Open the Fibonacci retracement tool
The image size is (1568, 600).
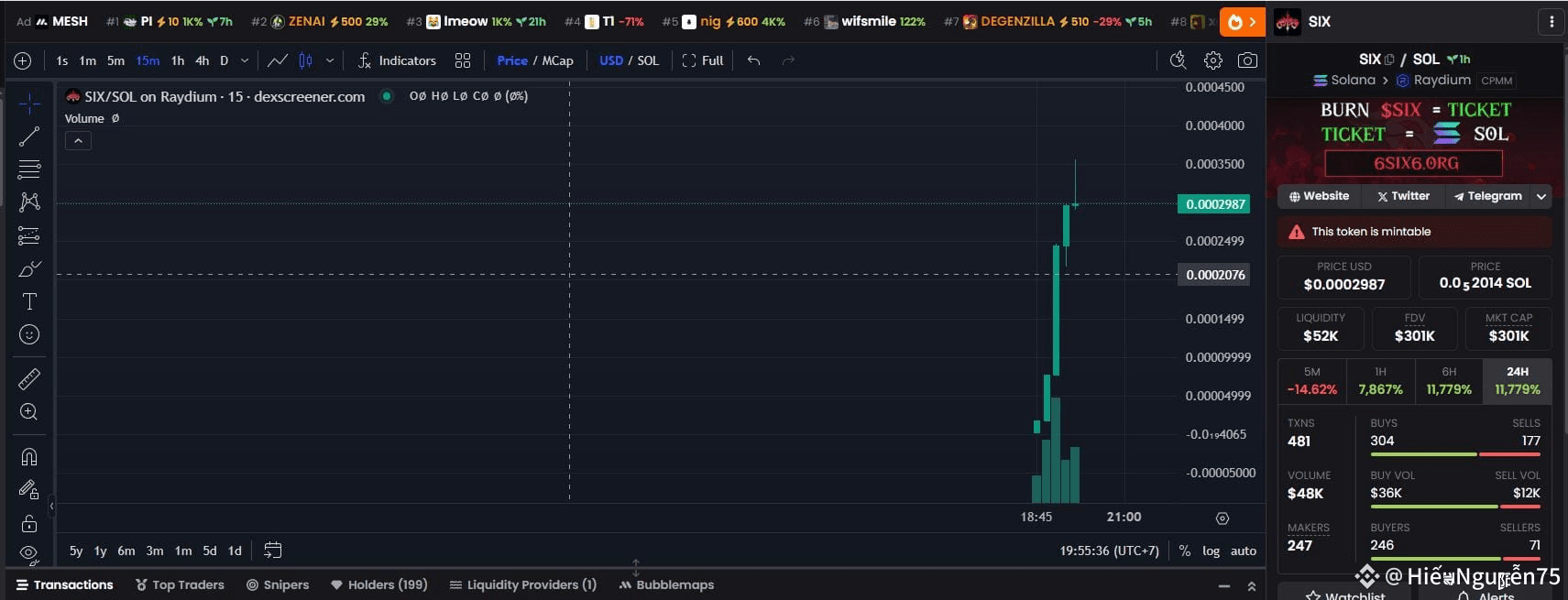click(29, 169)
